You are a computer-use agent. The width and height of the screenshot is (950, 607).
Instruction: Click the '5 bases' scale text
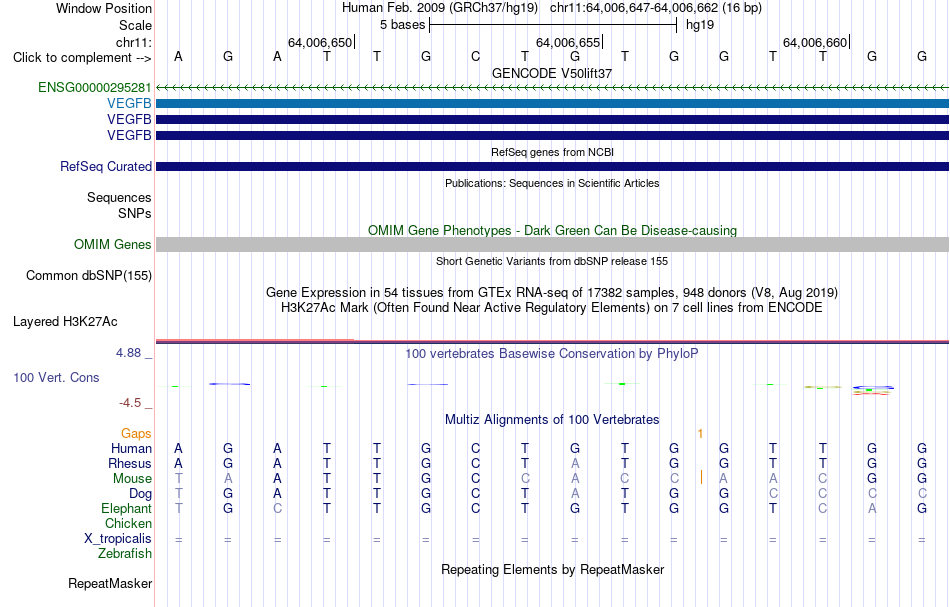tap(402, 25)
